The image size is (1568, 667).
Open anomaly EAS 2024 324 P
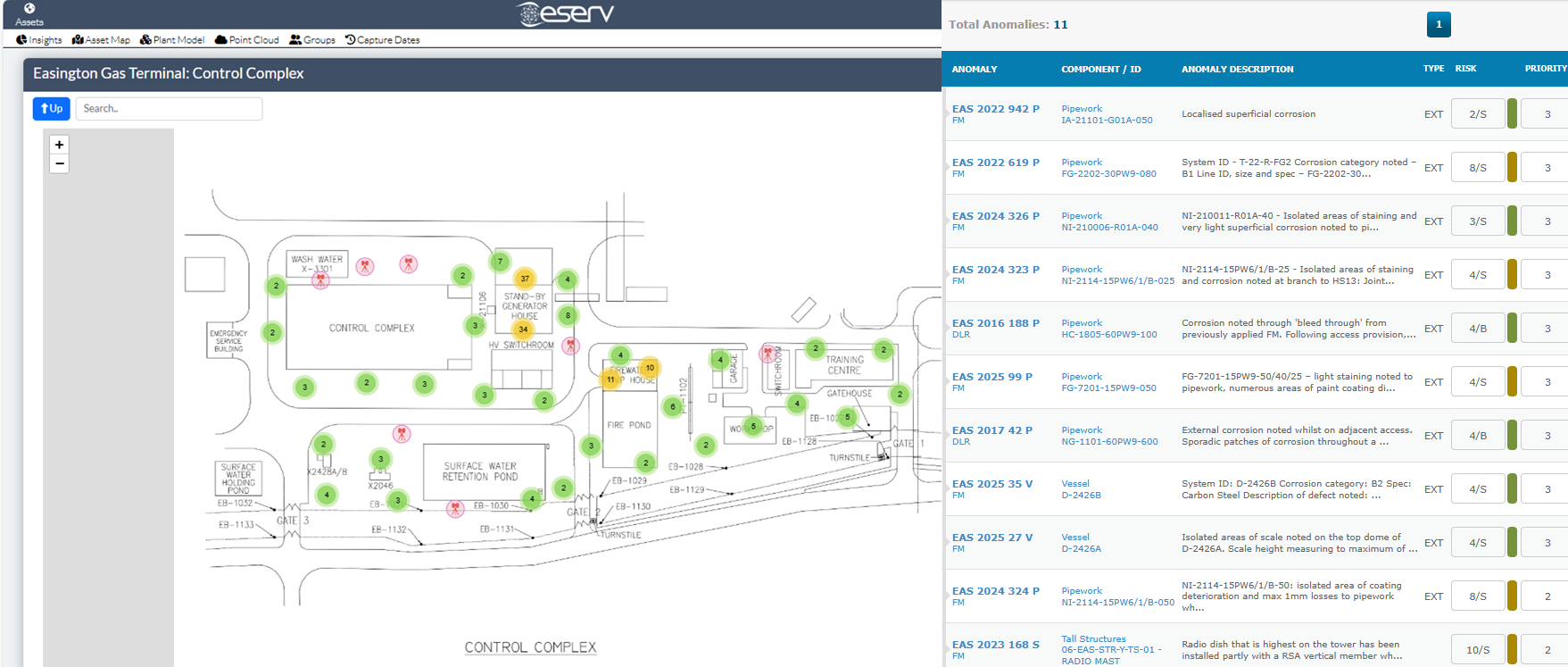996,591
